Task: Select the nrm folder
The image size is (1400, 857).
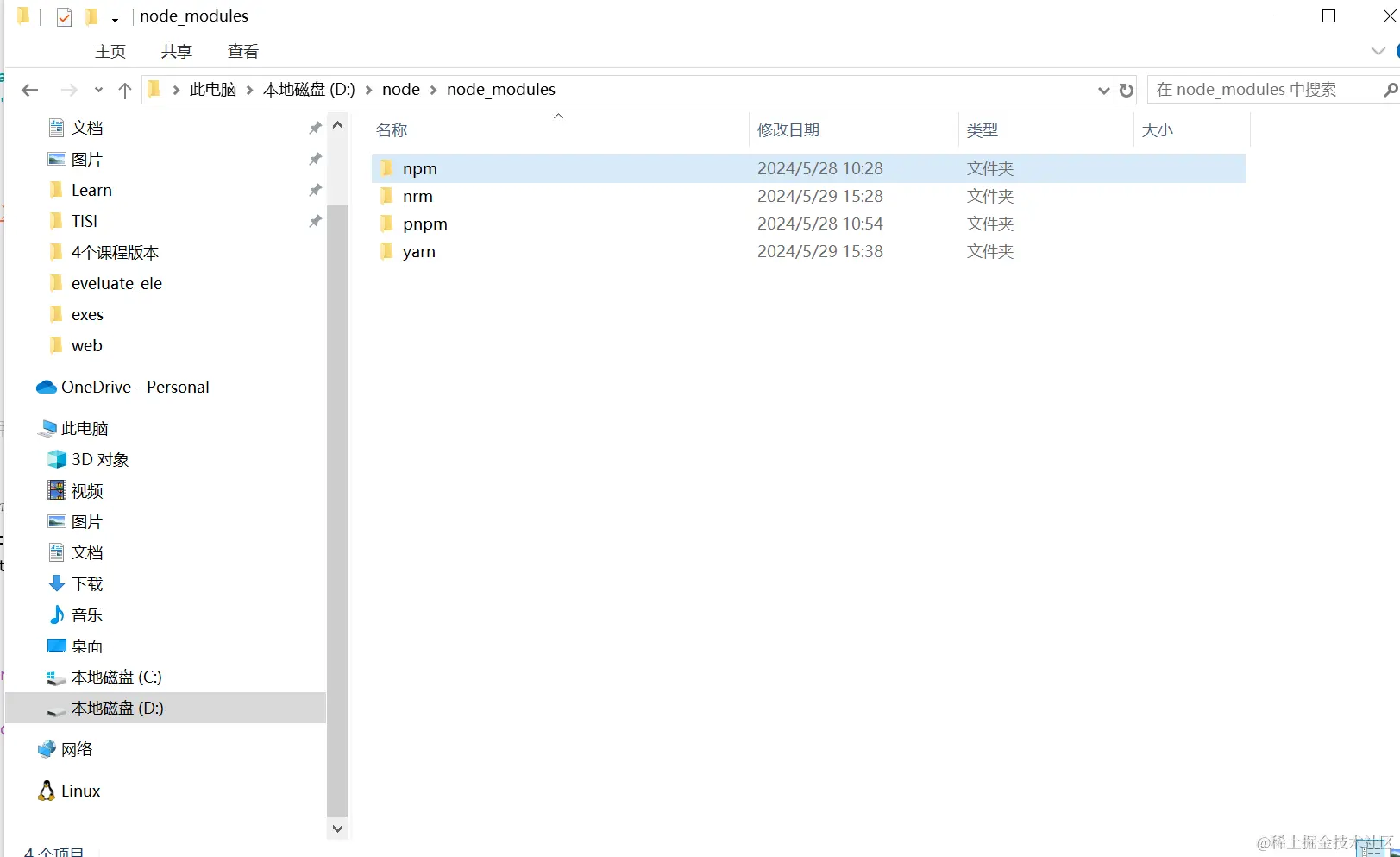Action: tap(808, 196)
